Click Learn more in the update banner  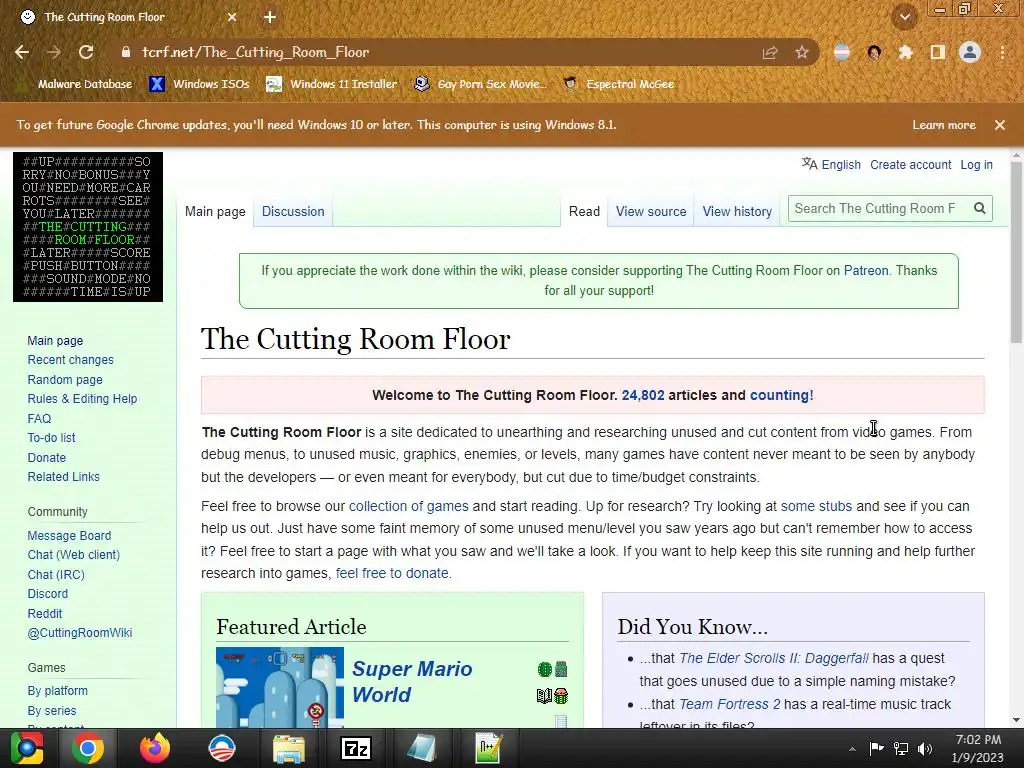944,125
